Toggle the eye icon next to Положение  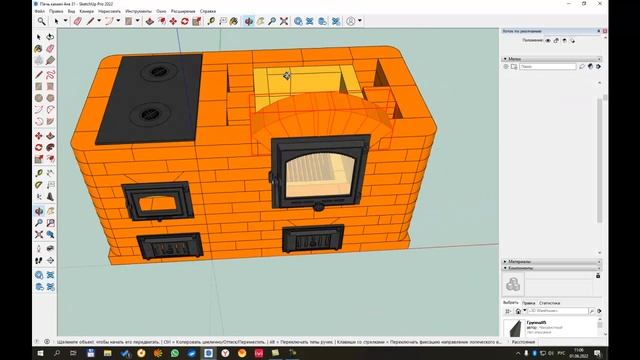(x=548, y=41)
